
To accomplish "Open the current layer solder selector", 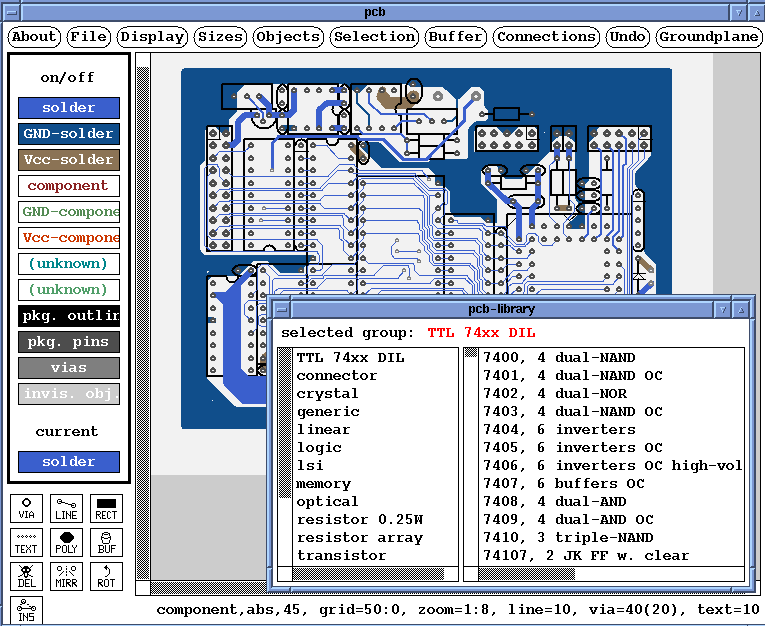I will tap(69, 462).
